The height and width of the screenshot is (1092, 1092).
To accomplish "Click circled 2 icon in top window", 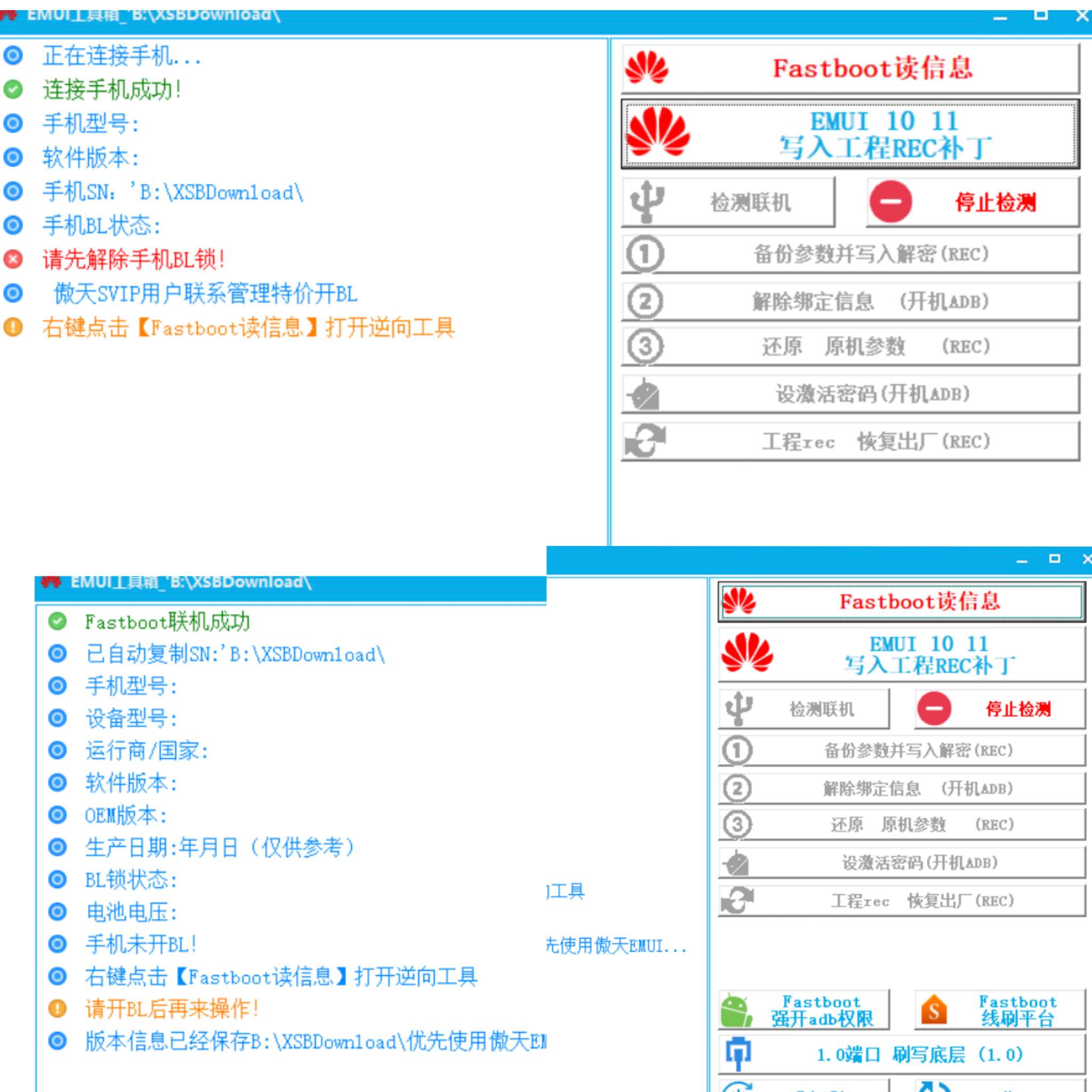I will tap(645, 301).
